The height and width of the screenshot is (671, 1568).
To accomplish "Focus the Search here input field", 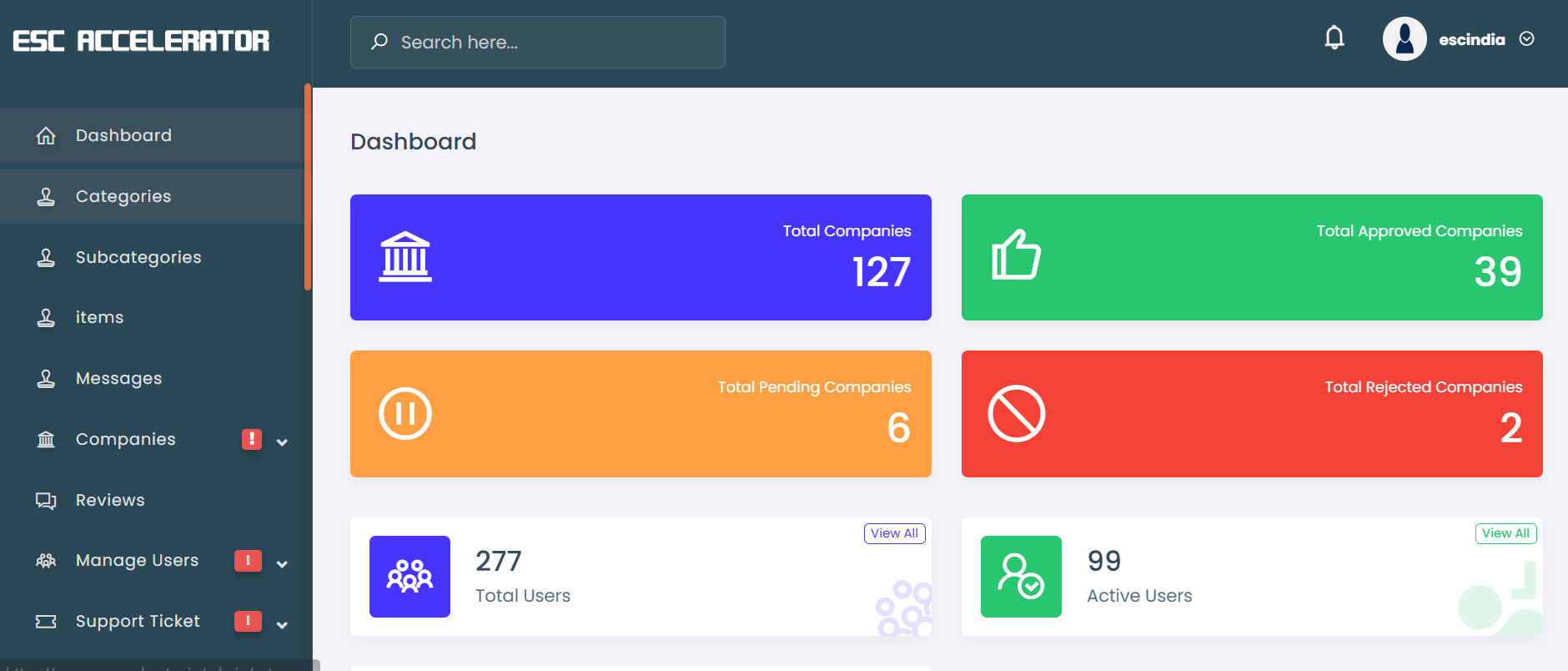I will coord(550,43).
